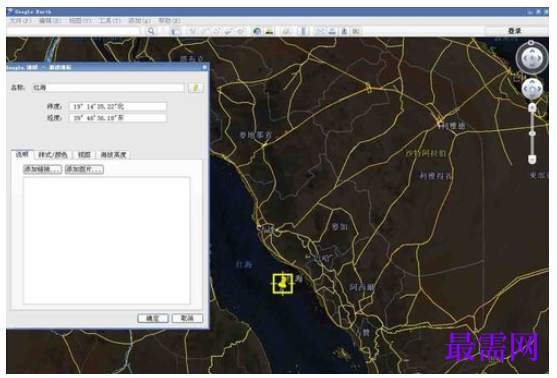
Task: Click the N north marker on compass
Action: coord(531,43)
